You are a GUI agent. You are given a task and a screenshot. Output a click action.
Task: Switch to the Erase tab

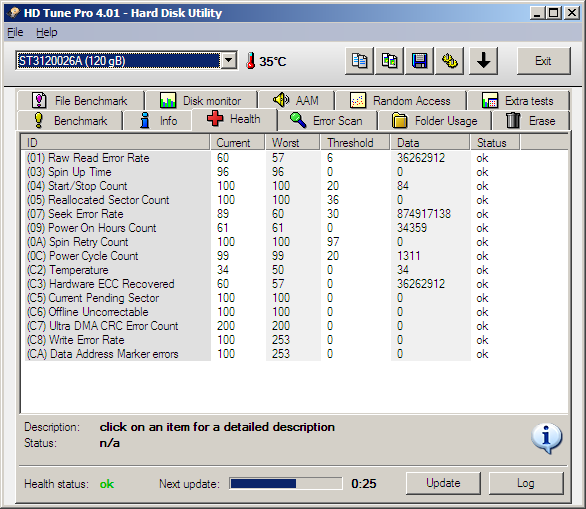coord(531,121)
